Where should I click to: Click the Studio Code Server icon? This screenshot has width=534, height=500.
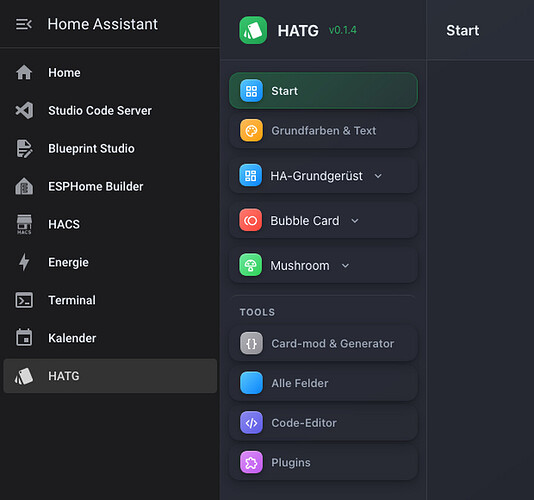[x=24, y=110]
